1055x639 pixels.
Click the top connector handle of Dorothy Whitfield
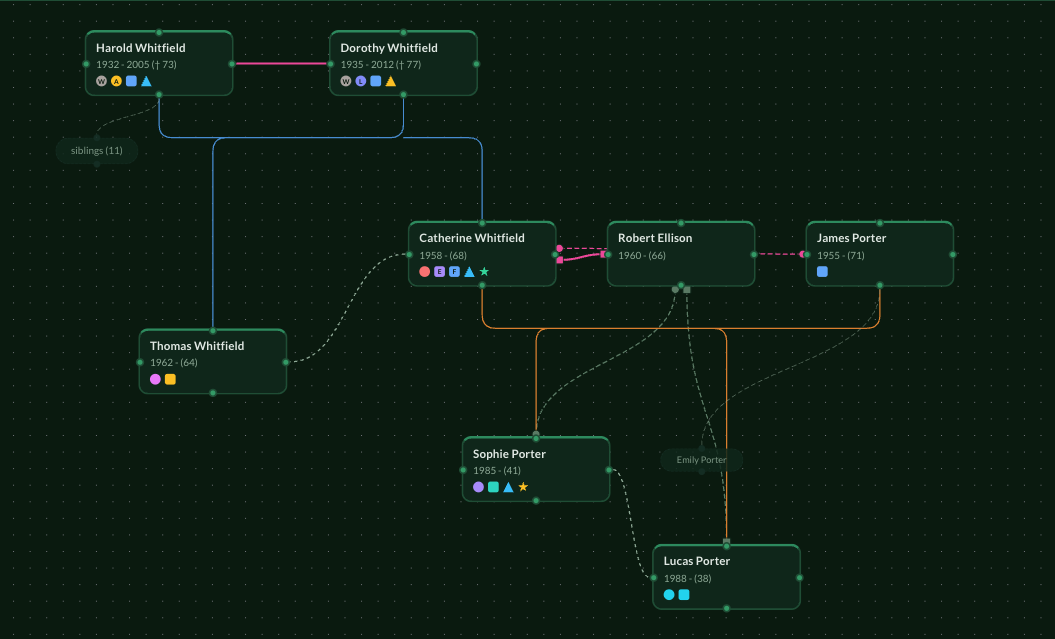(403, 32)
